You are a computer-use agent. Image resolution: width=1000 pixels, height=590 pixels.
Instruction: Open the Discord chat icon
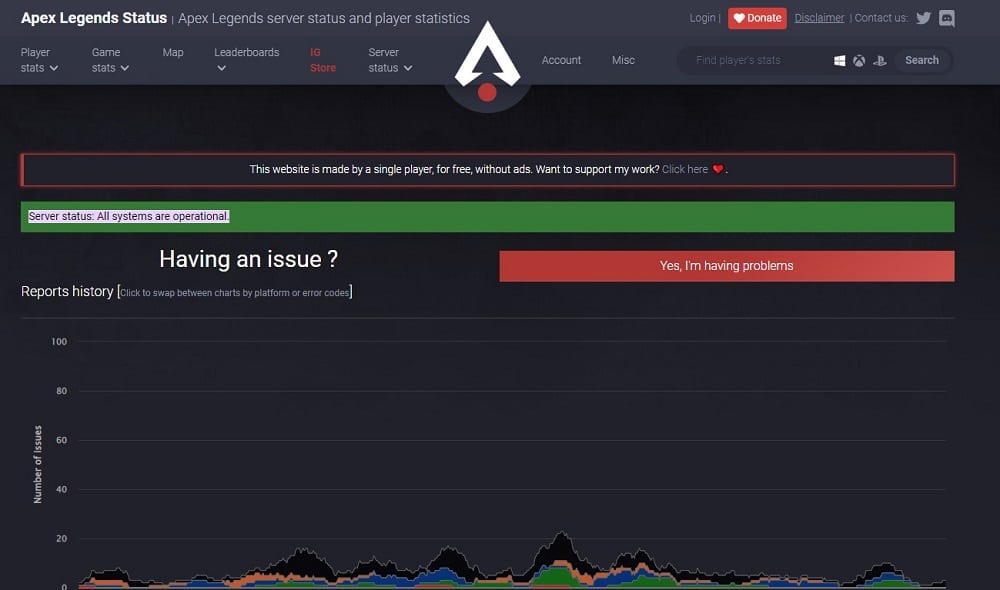click(946, 18)
